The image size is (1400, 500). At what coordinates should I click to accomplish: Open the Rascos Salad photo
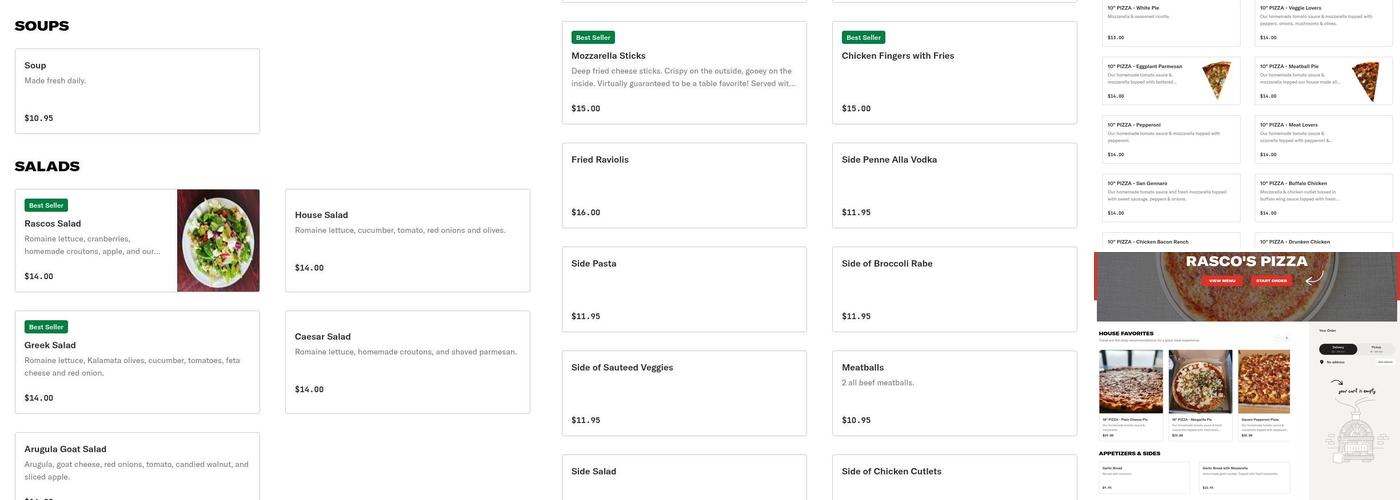218,241
